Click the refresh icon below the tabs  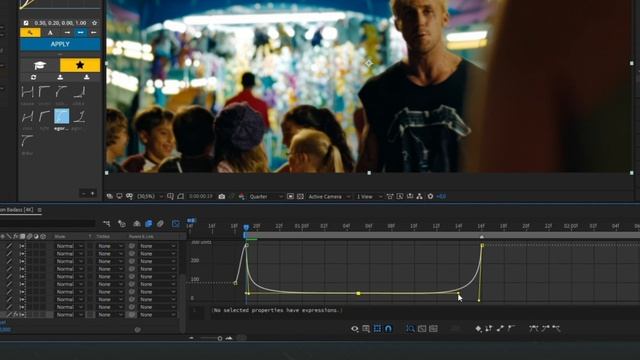(33, 77)
